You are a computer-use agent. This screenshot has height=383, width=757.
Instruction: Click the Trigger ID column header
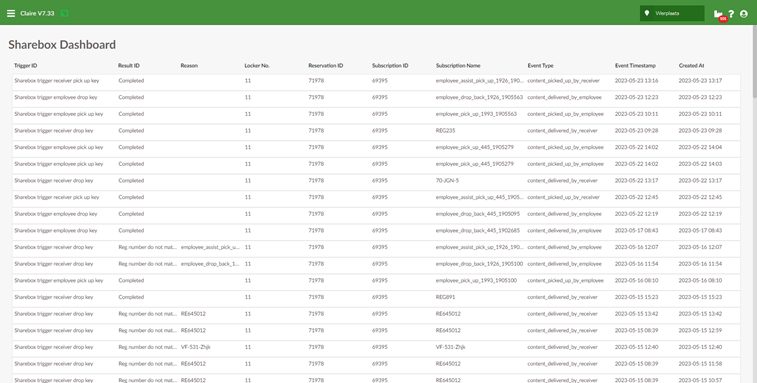point(26,66)
